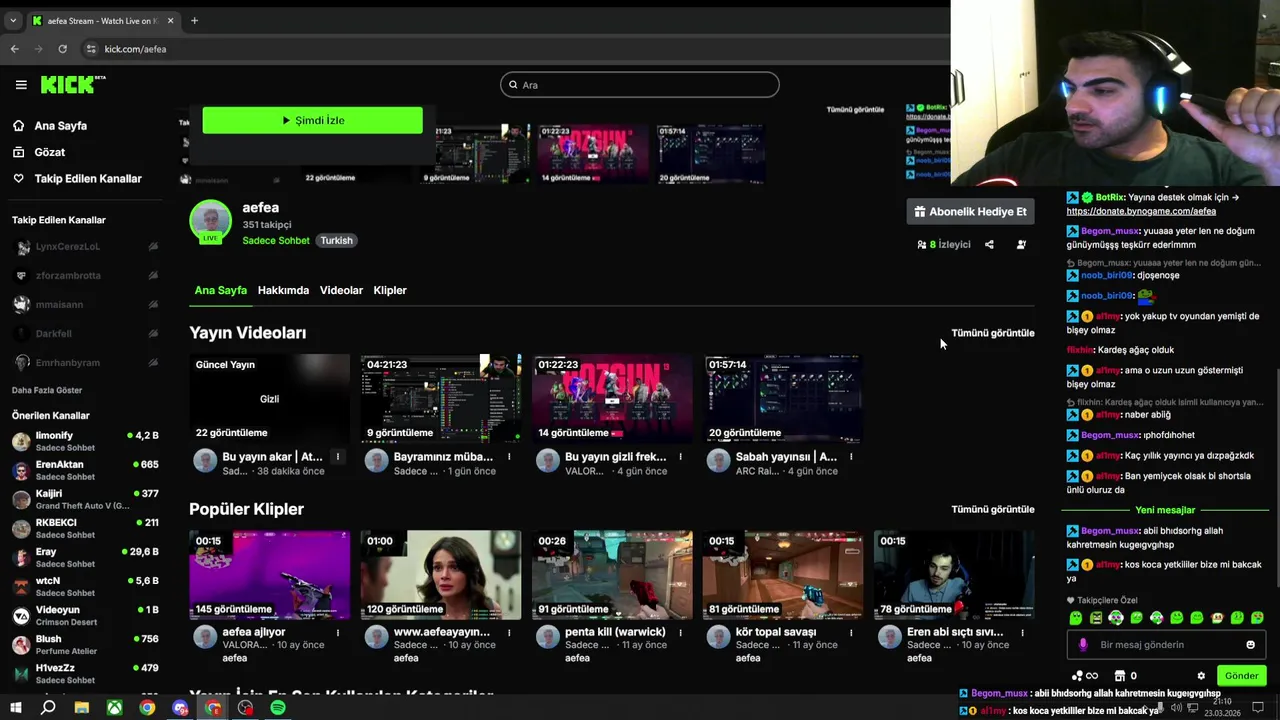Open Videoyun recommended channel

(85, 615)
